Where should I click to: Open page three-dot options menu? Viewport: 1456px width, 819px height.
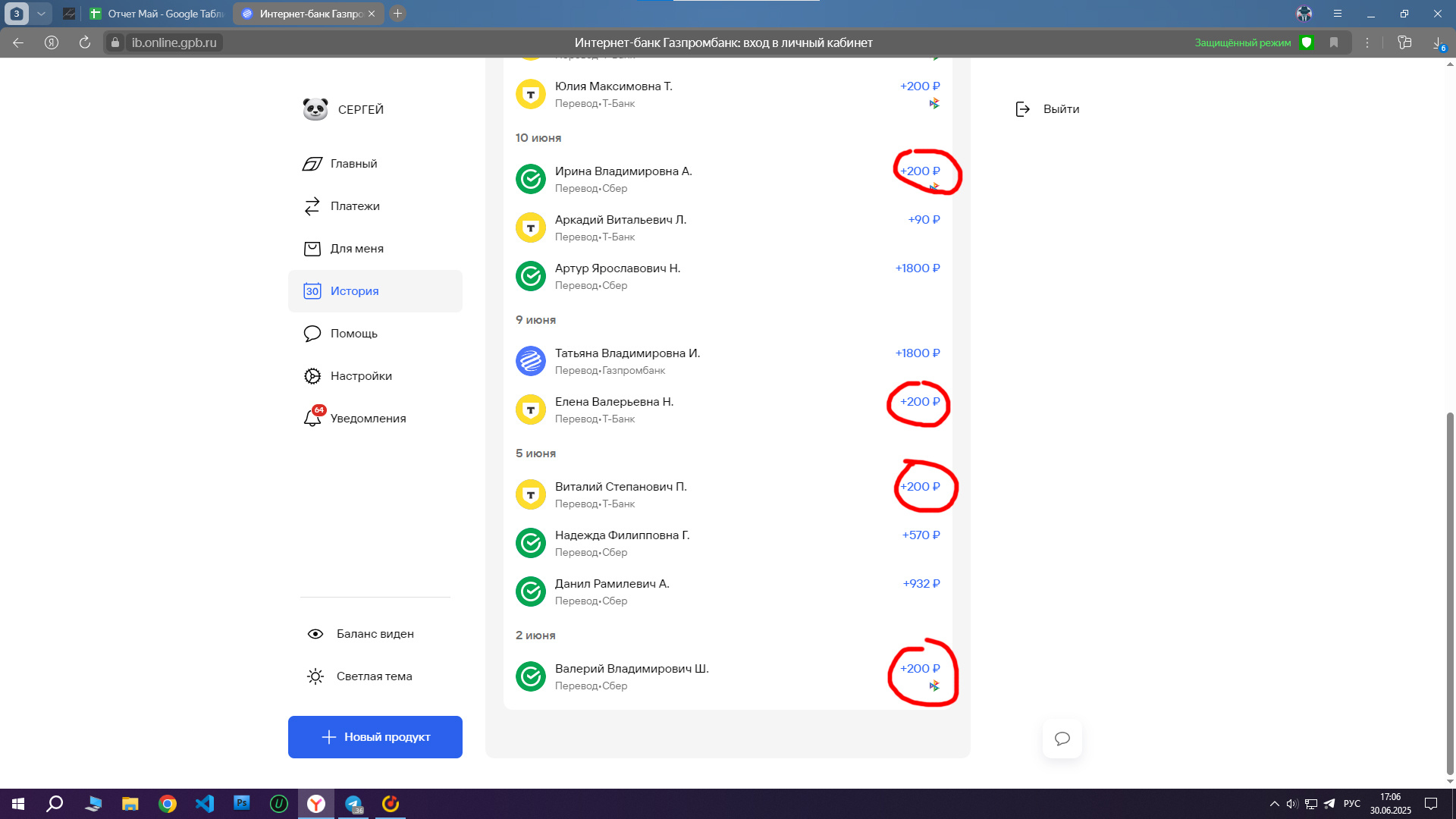point(1367,42)
